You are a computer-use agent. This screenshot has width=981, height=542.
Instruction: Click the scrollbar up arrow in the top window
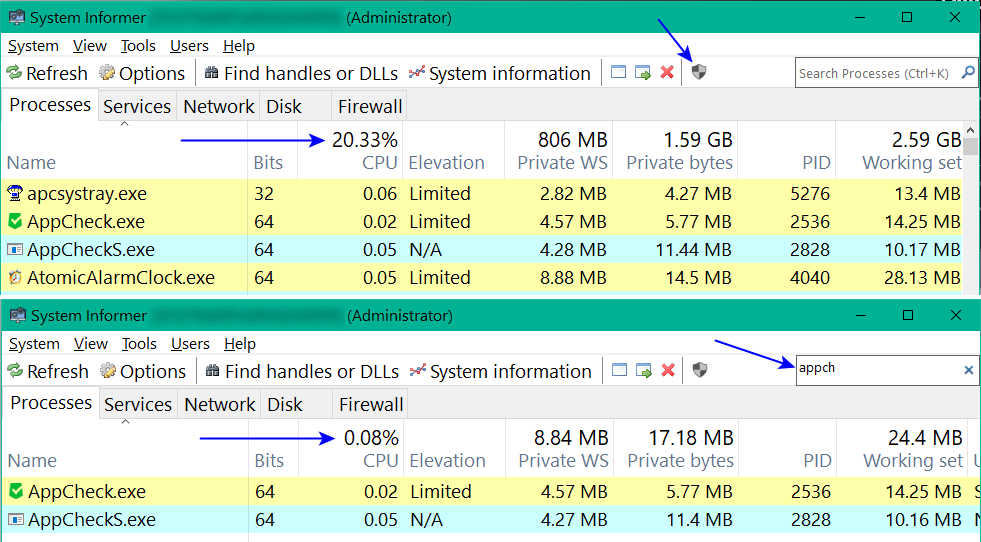pyautogui.click(x=970, y=130)
